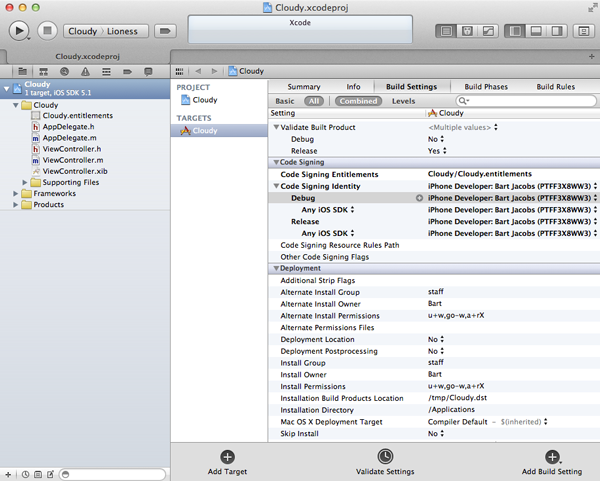Select the Cloudy Lioness scheme selector

pos(106,31)
